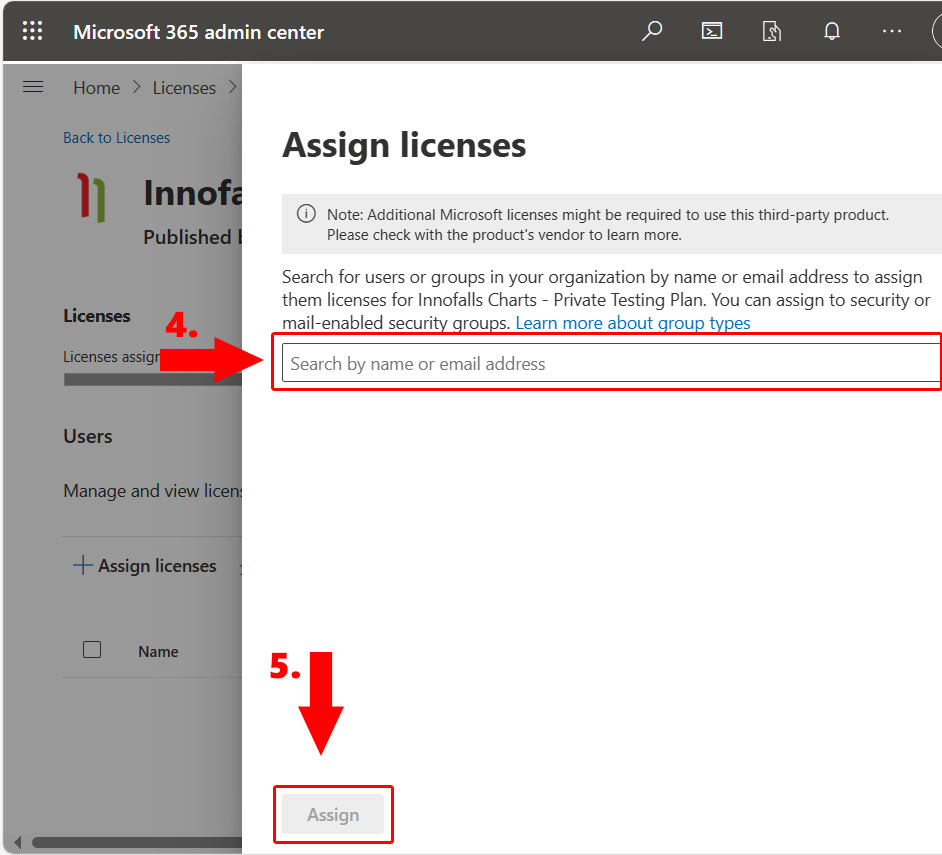Open the app launcher waffle icon
This screenshot has height=855, width=942.
tap(32, 31)
